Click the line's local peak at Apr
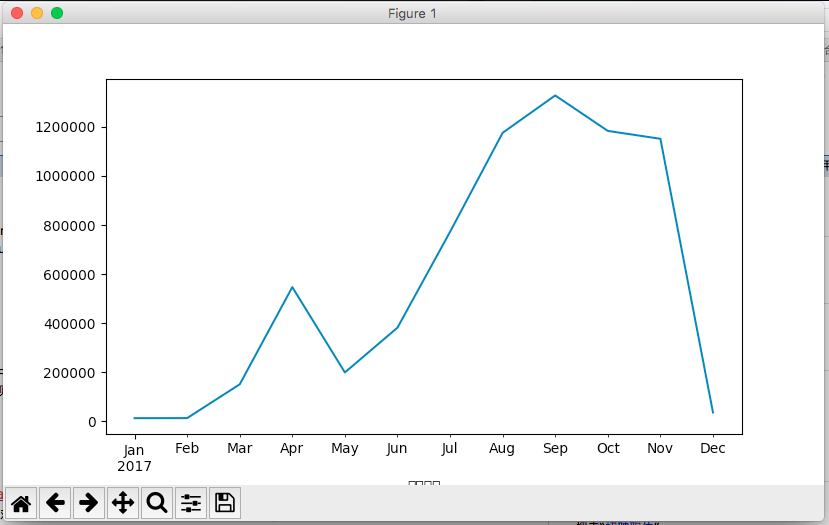 coord(292,287)
